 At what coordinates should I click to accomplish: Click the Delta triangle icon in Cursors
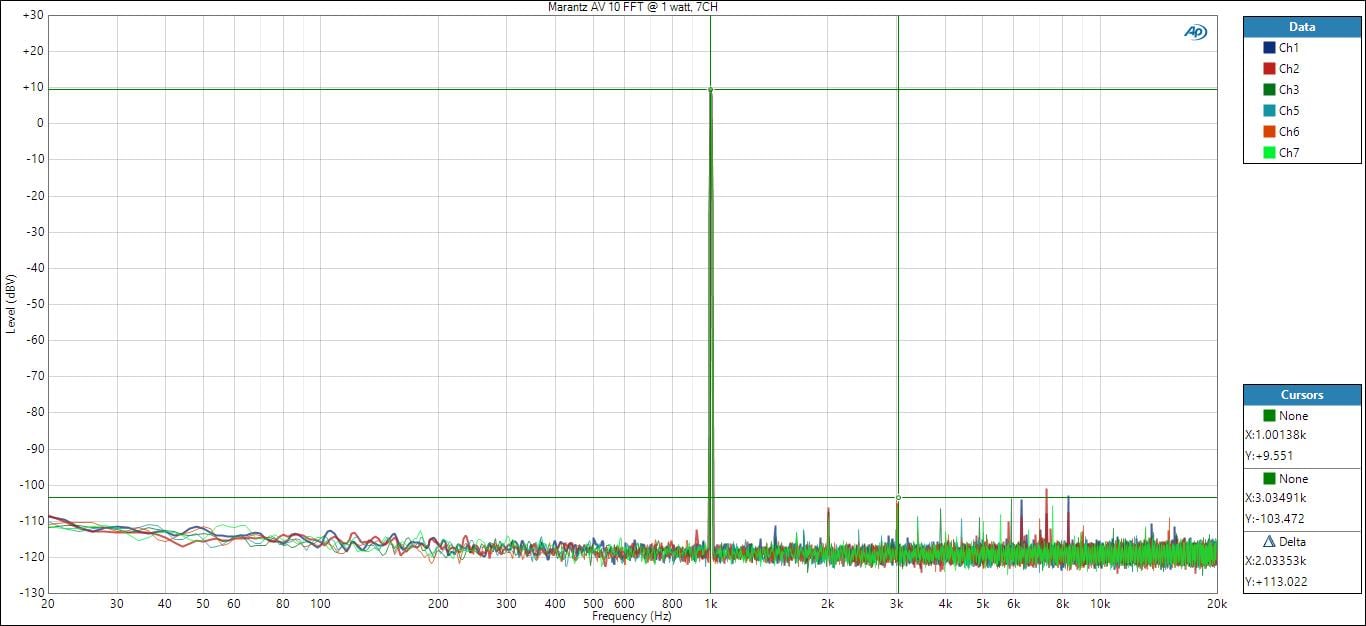click(x=1269, y=541)
